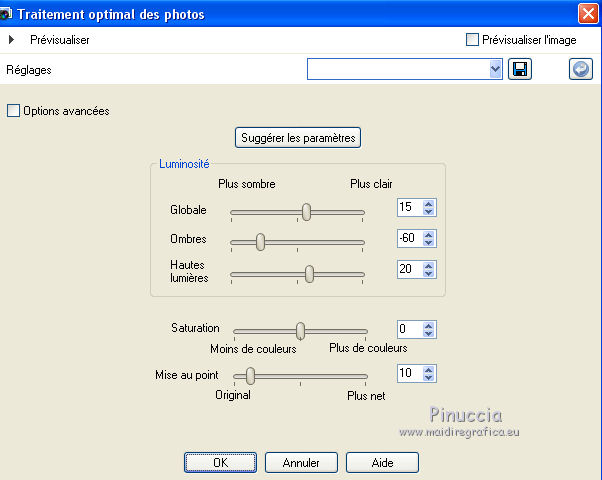Open the Réglages presets dropdown
The image size is (602, 480).
pos(496,69)
